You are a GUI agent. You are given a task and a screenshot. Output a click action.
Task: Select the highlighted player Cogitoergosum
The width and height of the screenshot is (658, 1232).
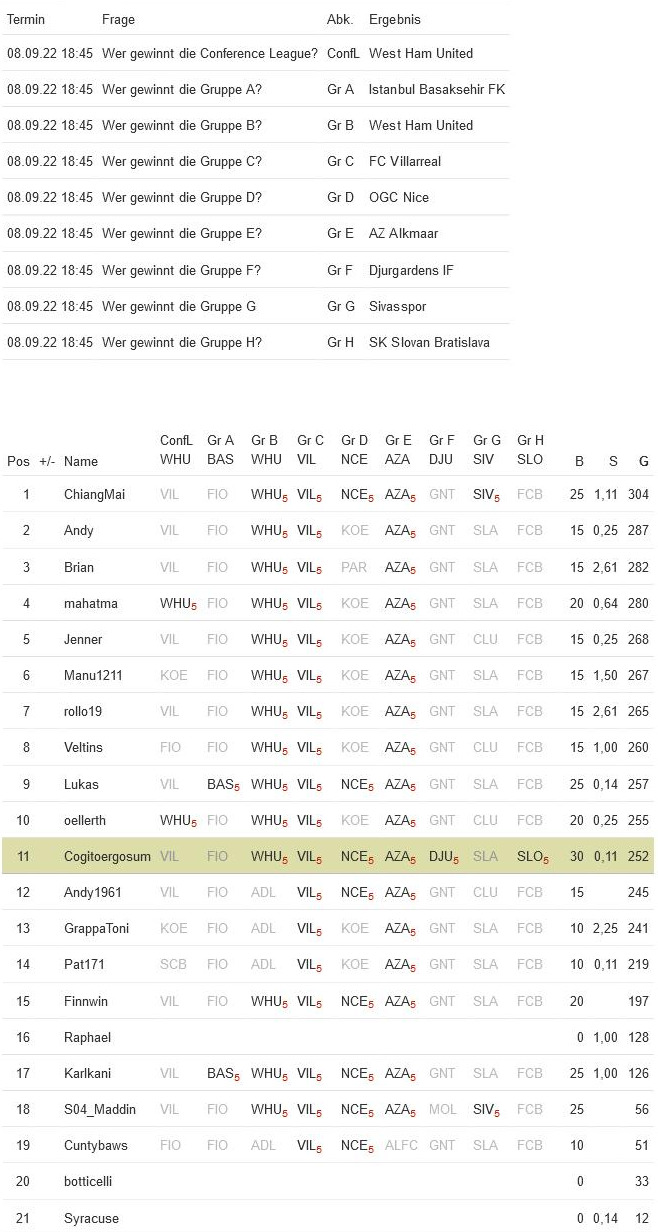click(107, 856)
